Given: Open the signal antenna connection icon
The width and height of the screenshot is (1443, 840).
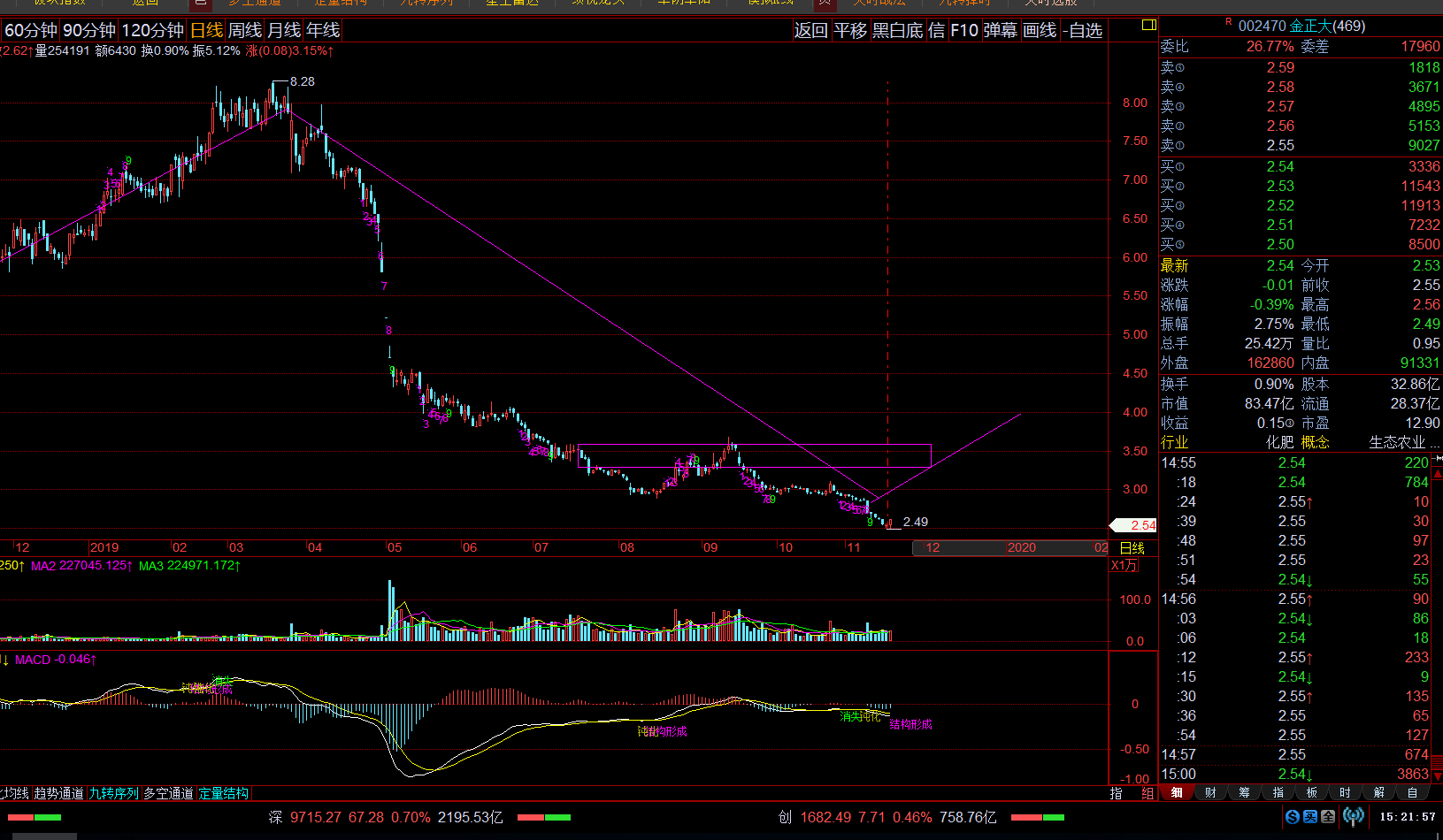Looking at the screenshot, I should coord(1354,817).
